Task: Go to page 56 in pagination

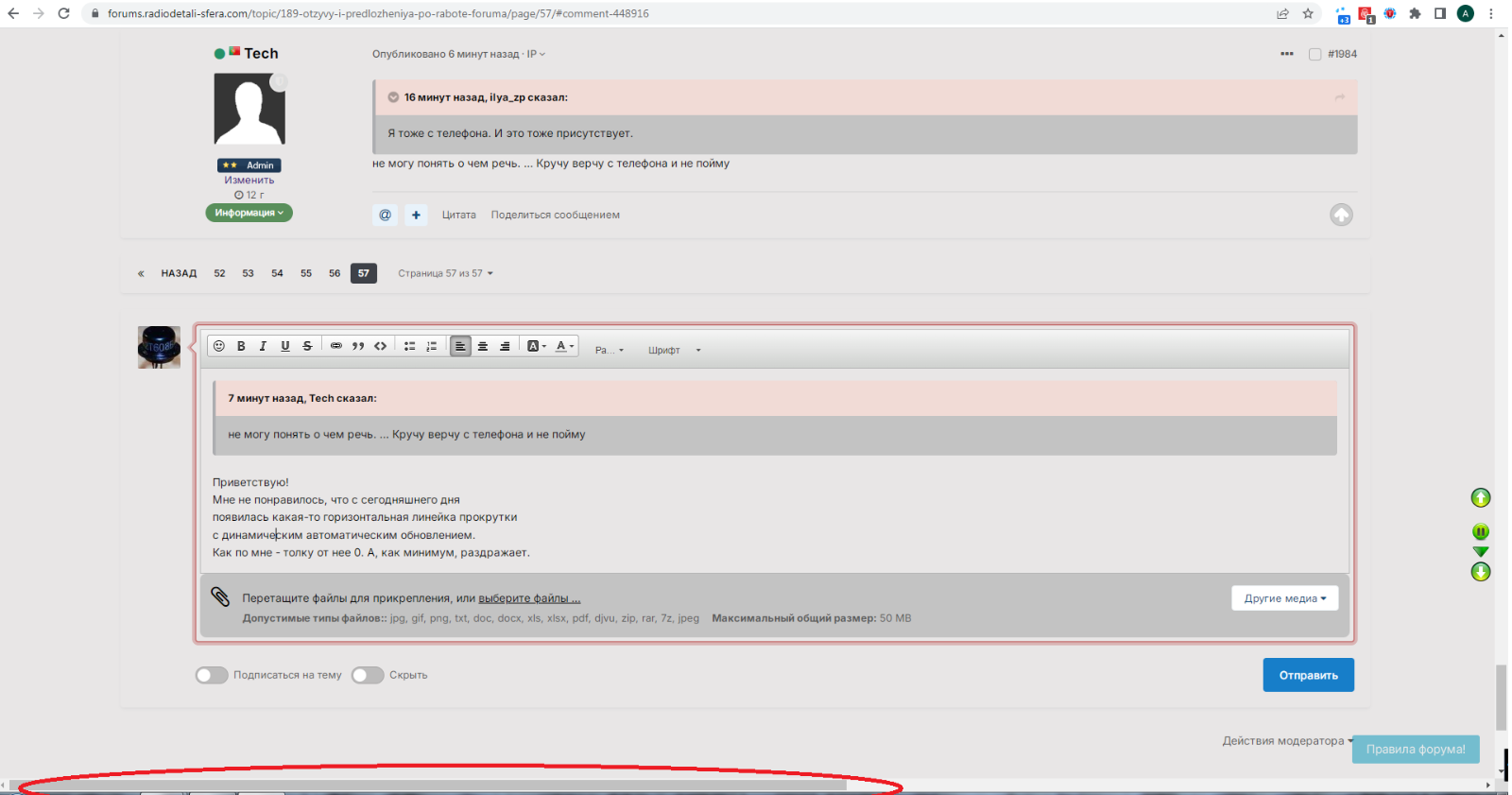Action: pos(335,273)
